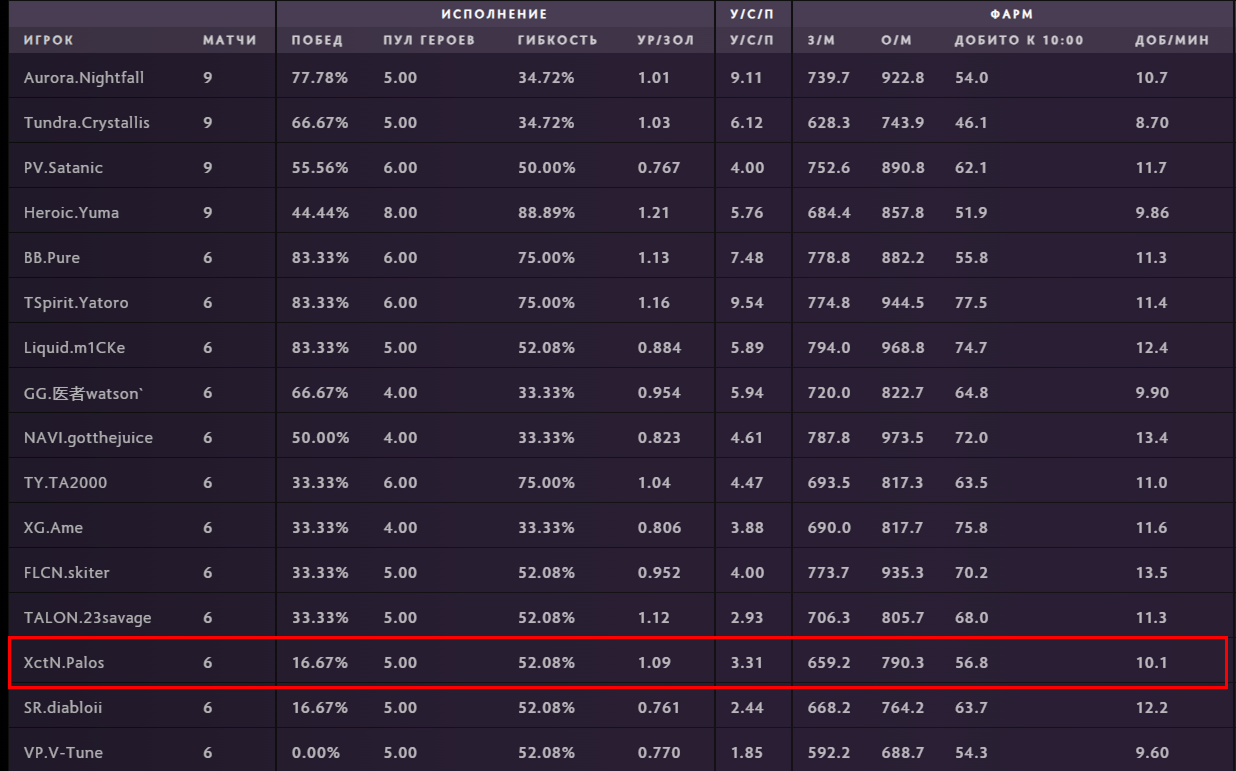Select player Heroic.Yuma
This screenshot has height=771, width=1236.
[71, 212]
